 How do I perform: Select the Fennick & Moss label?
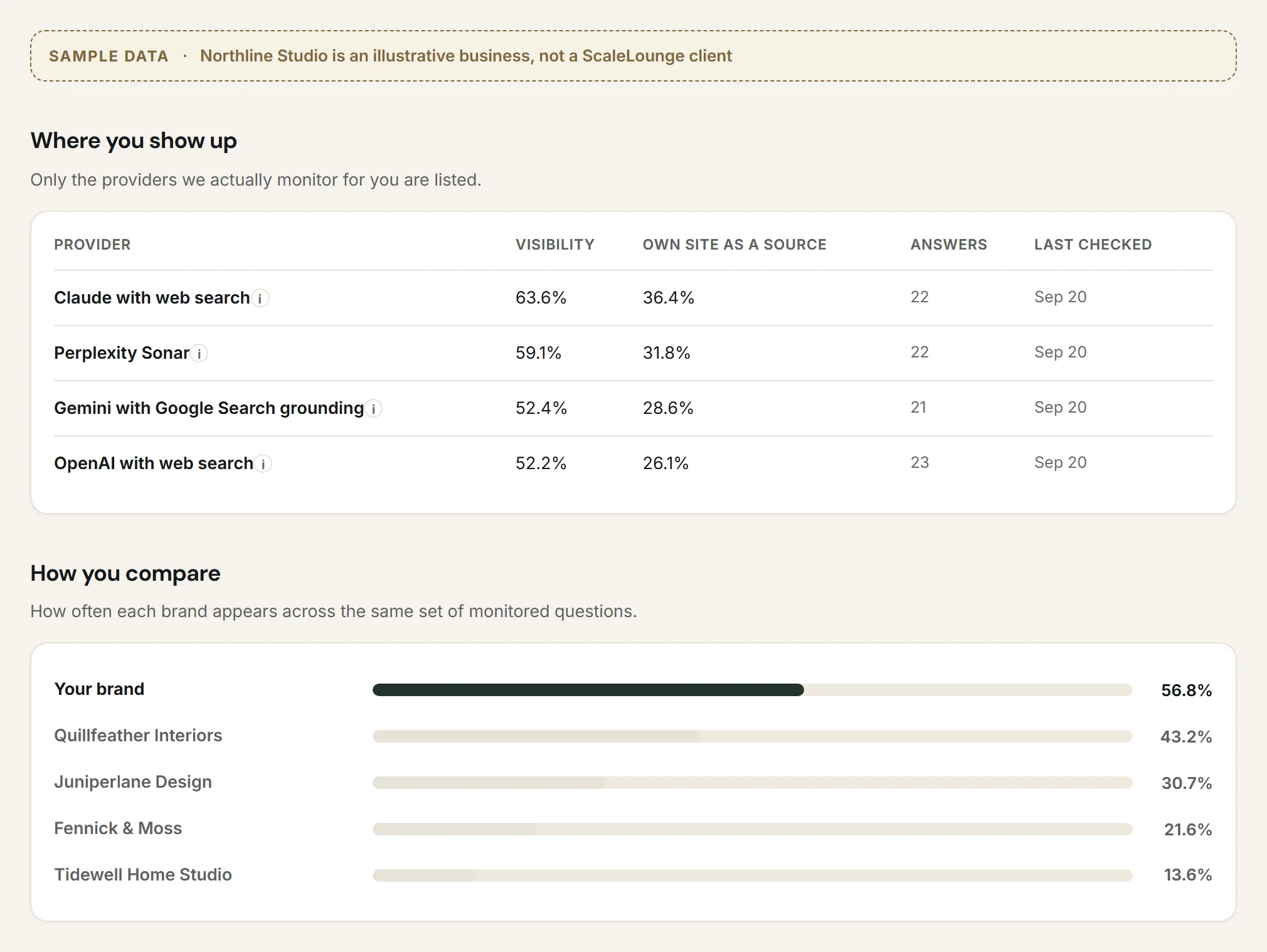pyautogui.click(x=118, y=828)
